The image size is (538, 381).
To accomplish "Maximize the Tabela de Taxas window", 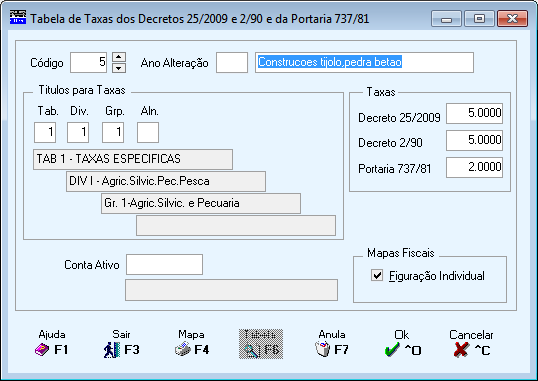I will pos(479,19).
